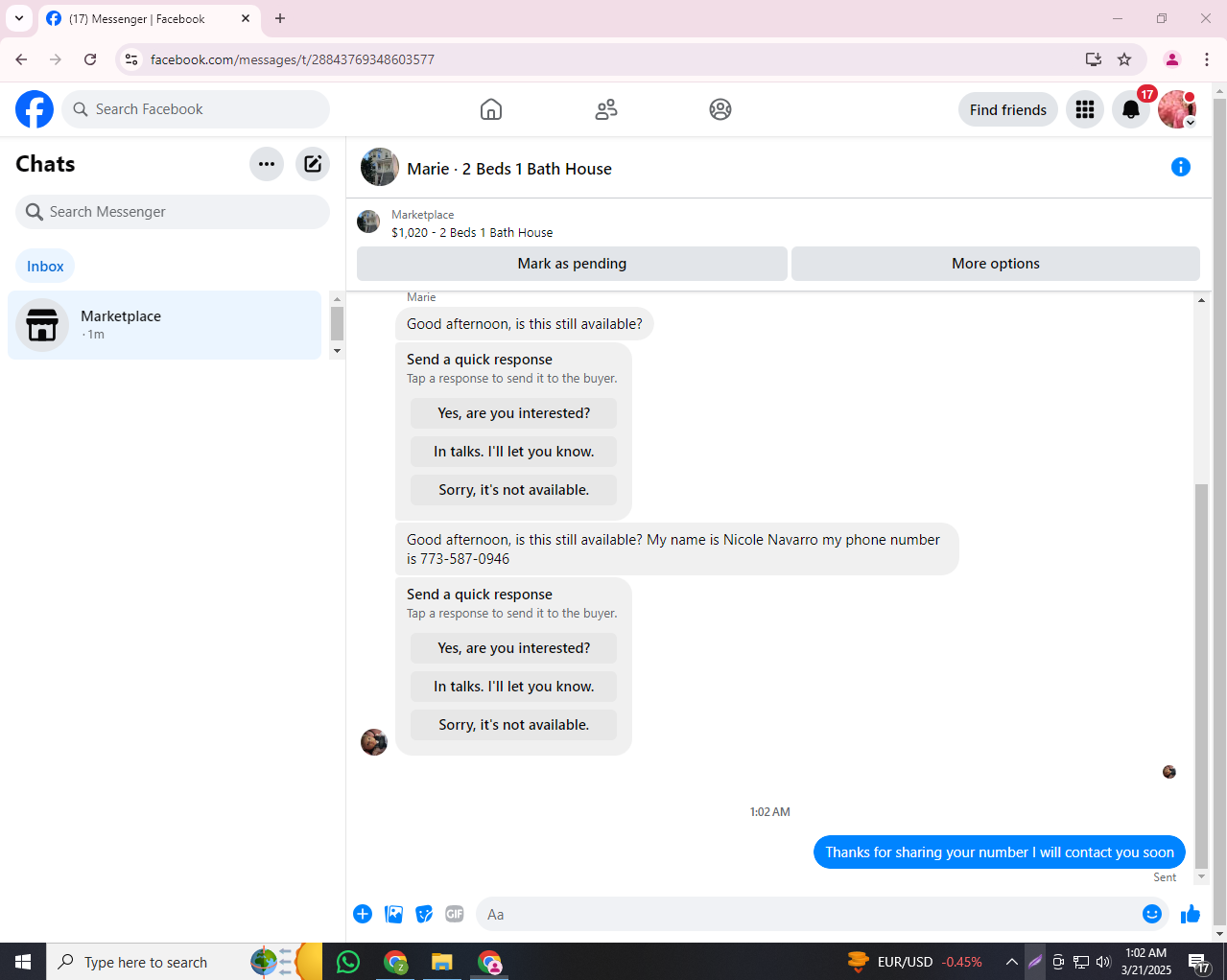Image resolution: width=1227 pixels, height=980 pixels.
Task: Close the Messenger Facebook tab
Action: point(246,18)
